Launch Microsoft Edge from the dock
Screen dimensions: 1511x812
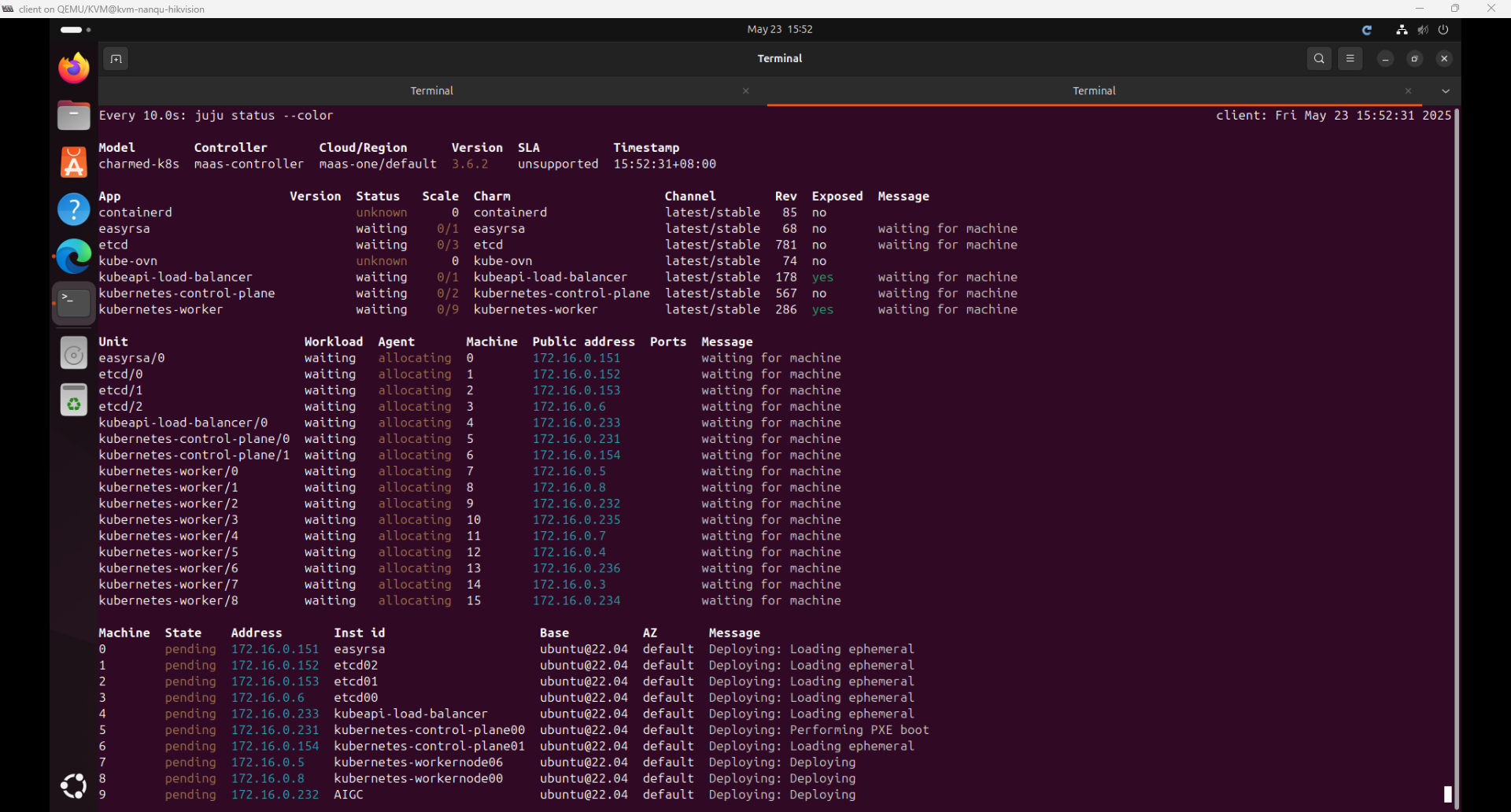(74, 257)
